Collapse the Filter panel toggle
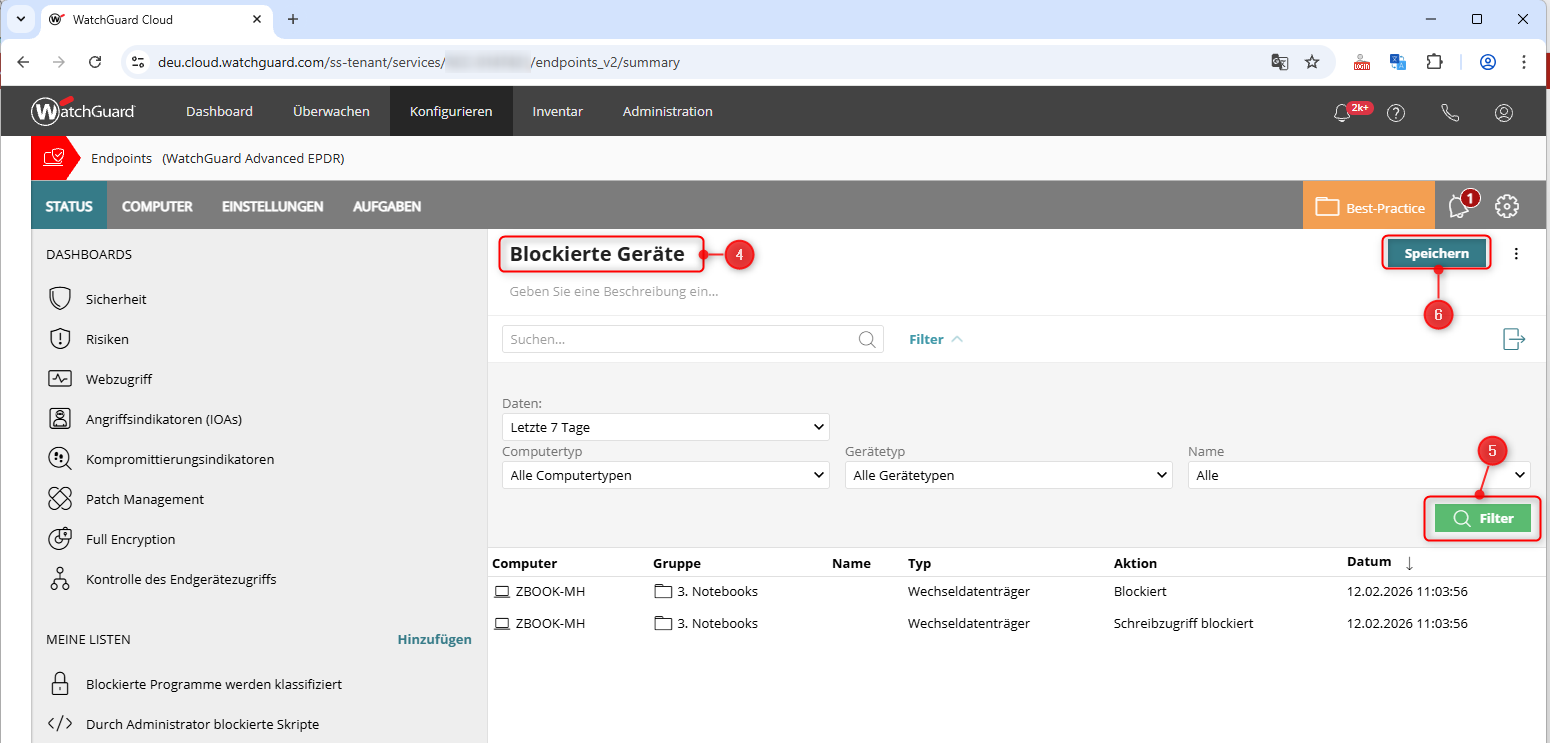The height and width of the screenshot is (743, 1550). click(935, 339)
